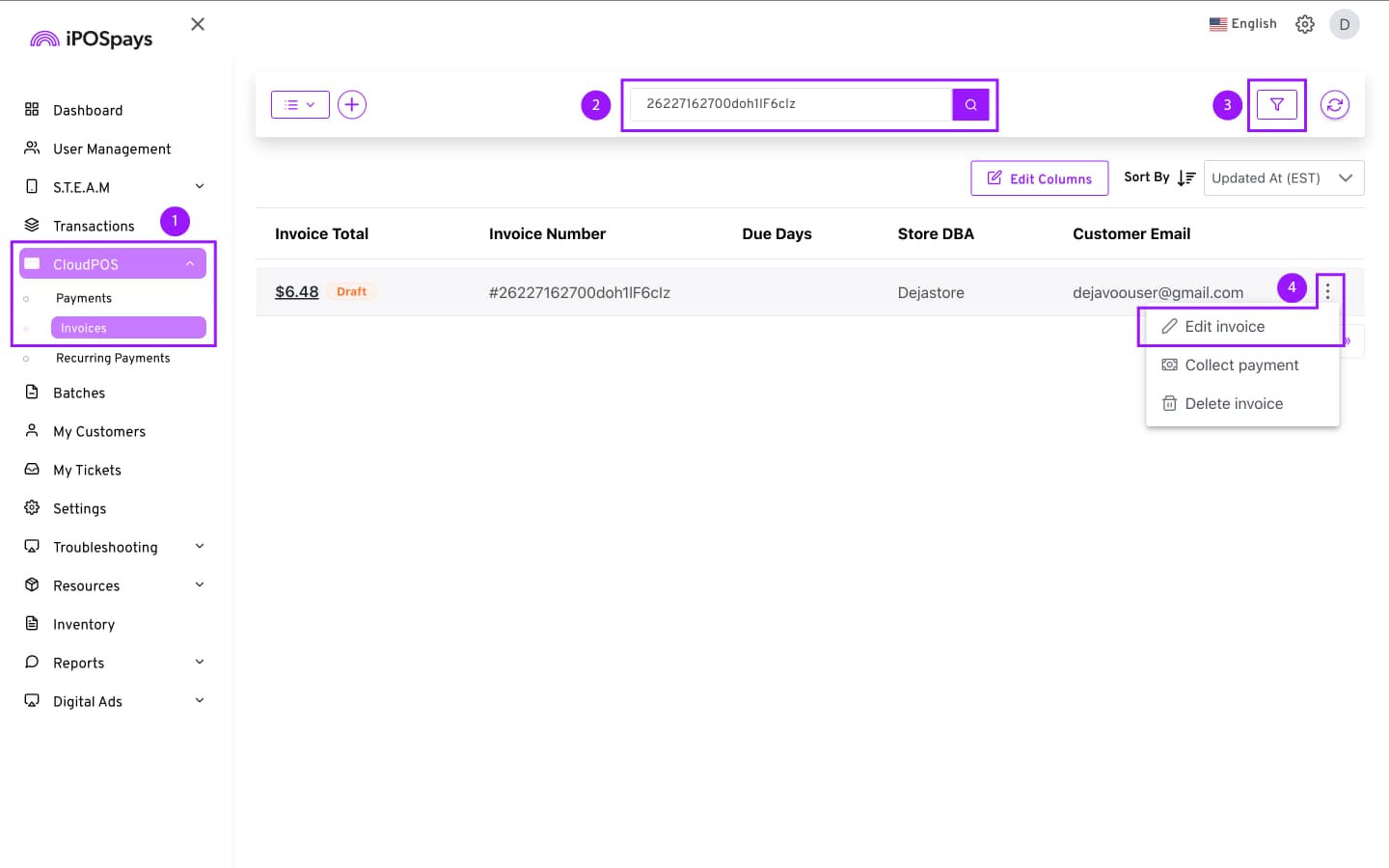Click the magnifier search button
Viewport: 1389px width, 868px height.
click(970, 104)
